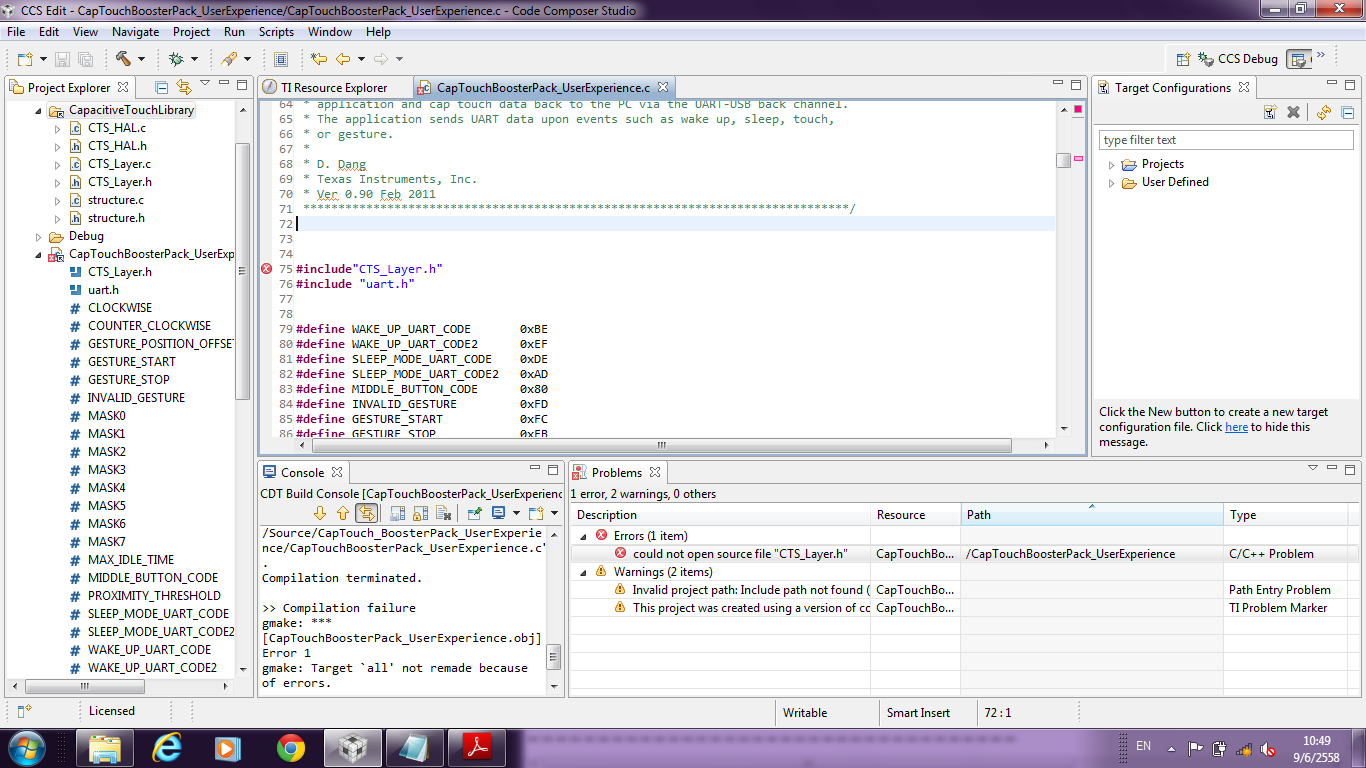Create a new target configuration file icon
1366x768 pixels.
pos(1270,112)
